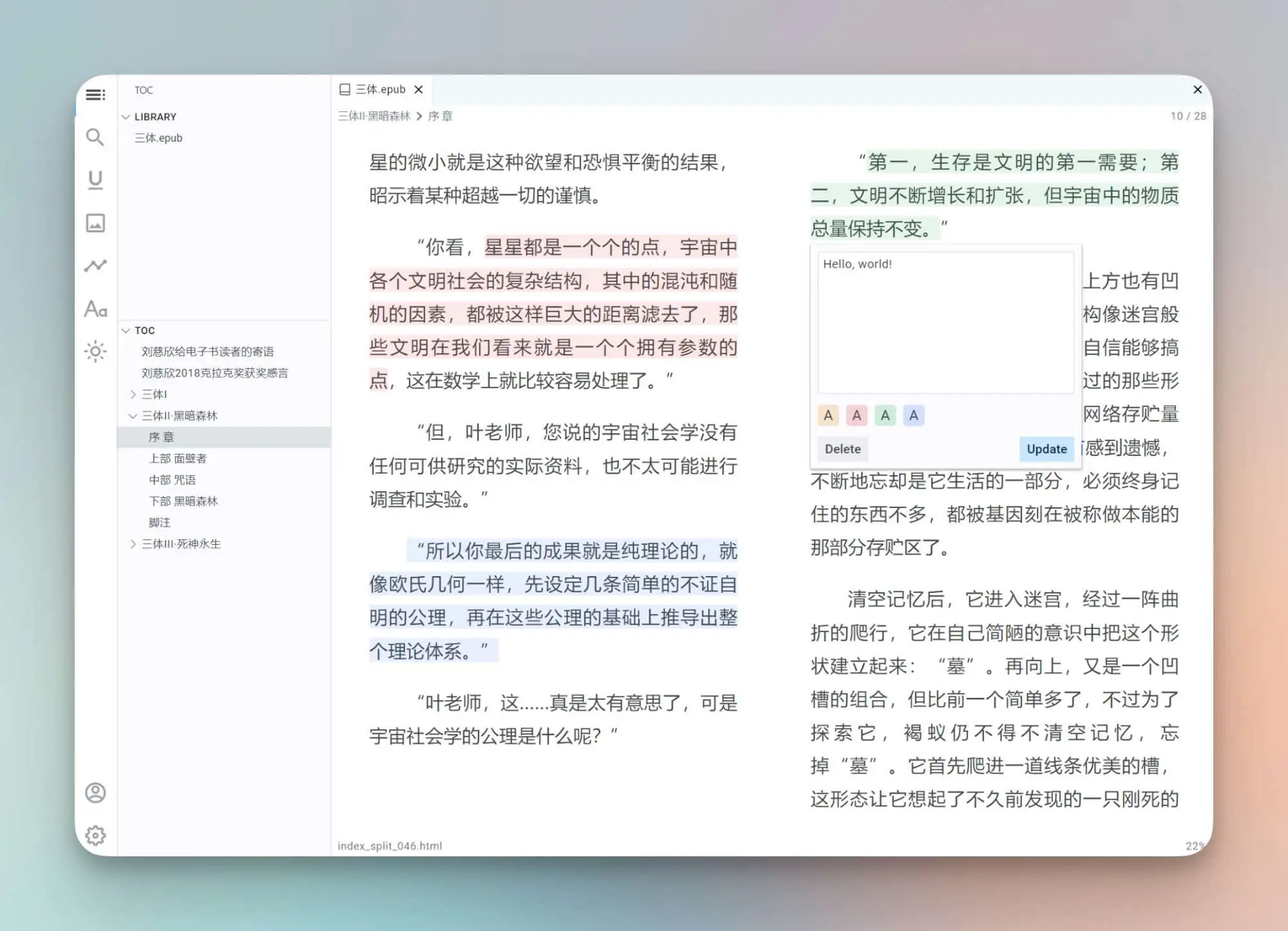Open settings with gear icon
Image resolution: width=1288 pixels, height=931 pixels.
[x=95, y=835]
